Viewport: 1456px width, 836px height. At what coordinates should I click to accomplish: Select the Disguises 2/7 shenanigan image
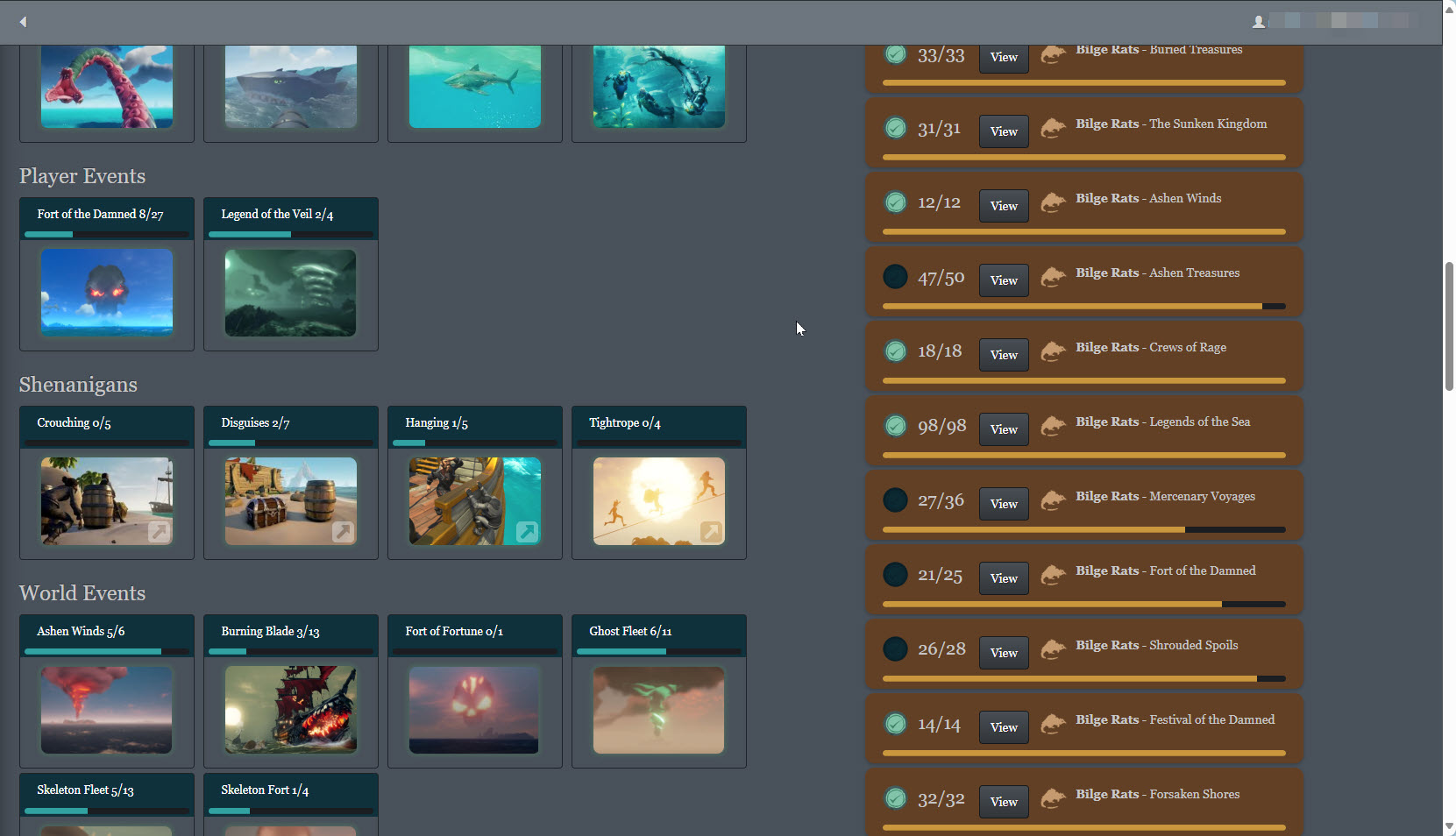coord(291,501)
